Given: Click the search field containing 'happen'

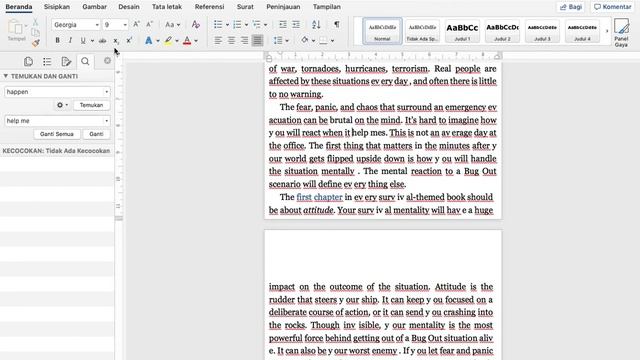Looking at the screenshot, I should 57,92.
